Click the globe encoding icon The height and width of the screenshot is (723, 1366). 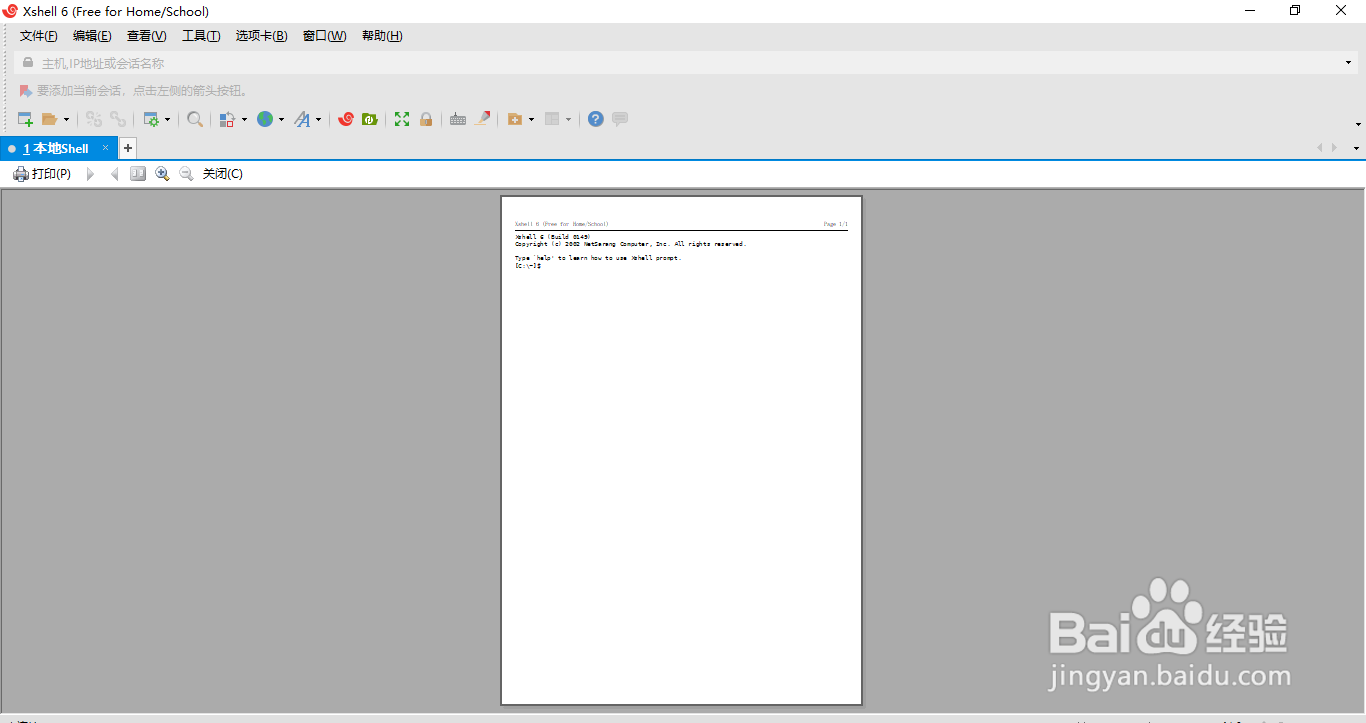click(265, 119)
